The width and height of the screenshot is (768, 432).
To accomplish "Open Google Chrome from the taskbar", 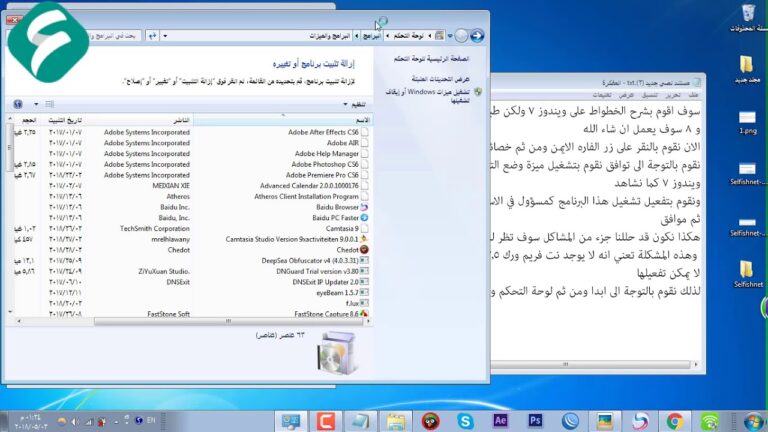I will (675, 421).
